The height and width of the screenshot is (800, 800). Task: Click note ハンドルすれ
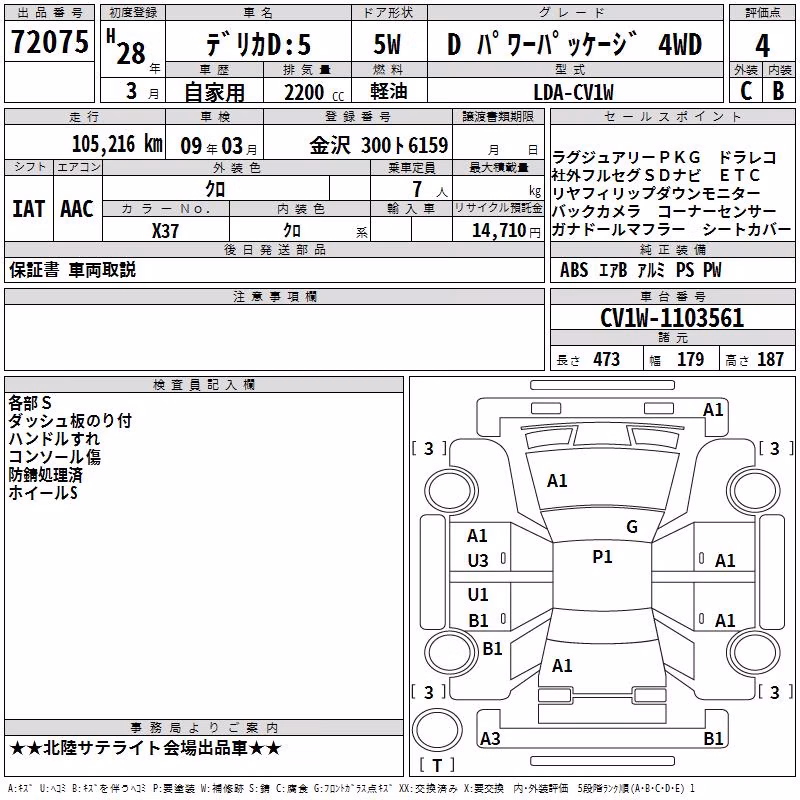[54, 439]
